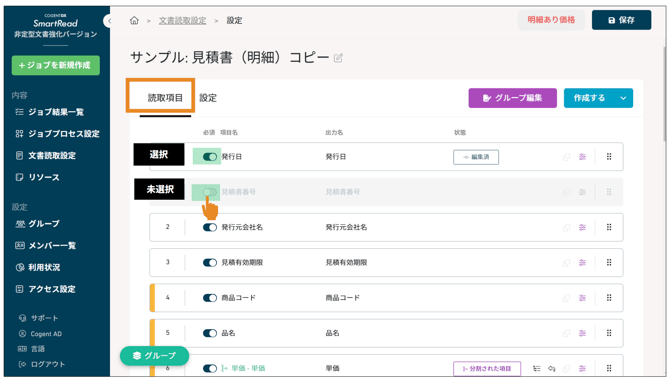670x382 pixels.
Task: Click the SmartRead logo in the sidebar
Action: click(x=56, y=23)
